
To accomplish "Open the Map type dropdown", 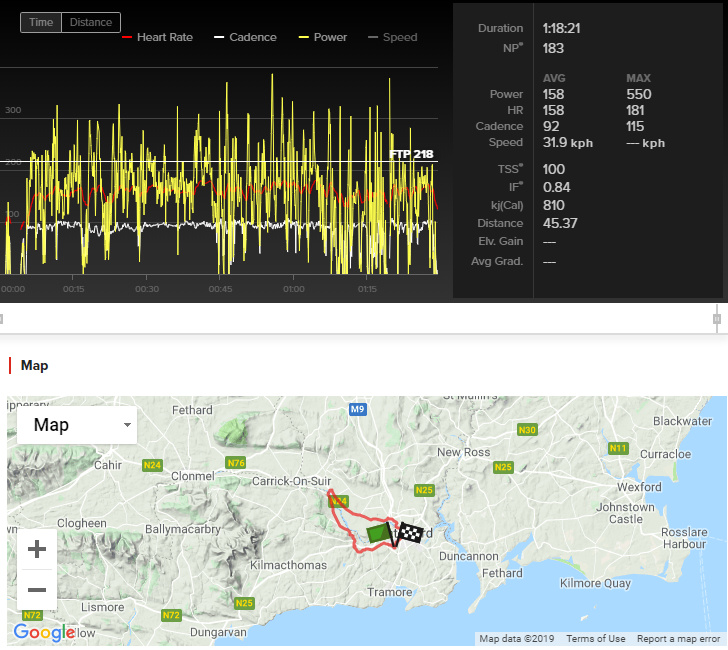I will coord(77,425).
